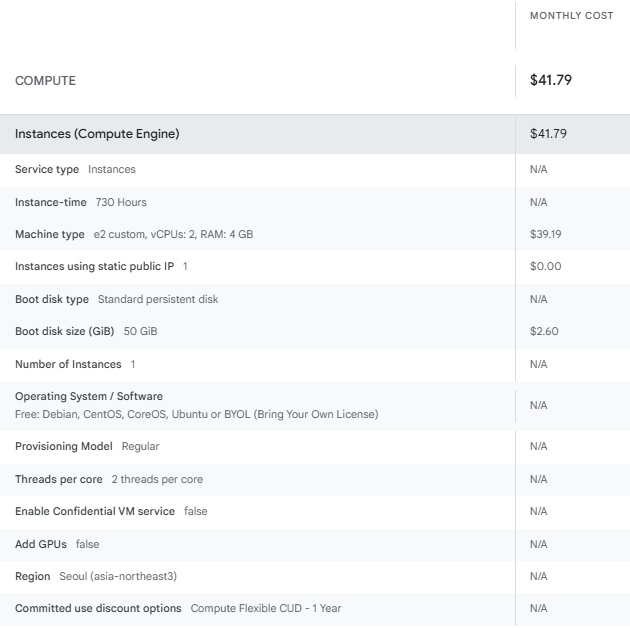Image resolution: width=630 pixels, height=628 pixels.
Task: Click the Operating System / Software label
Action: [89, 396]
